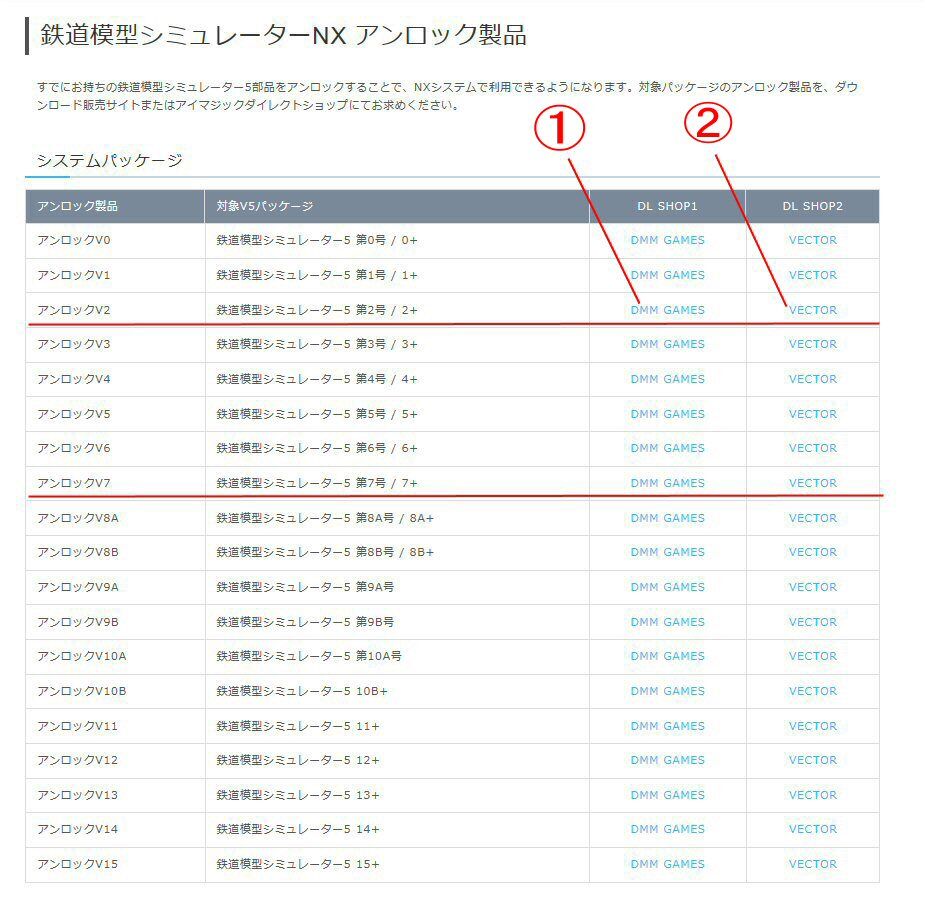The width and height of the screenshot is (925, 905).
Task: Open VECTOR link for アンロックV0
Action: 813,240
